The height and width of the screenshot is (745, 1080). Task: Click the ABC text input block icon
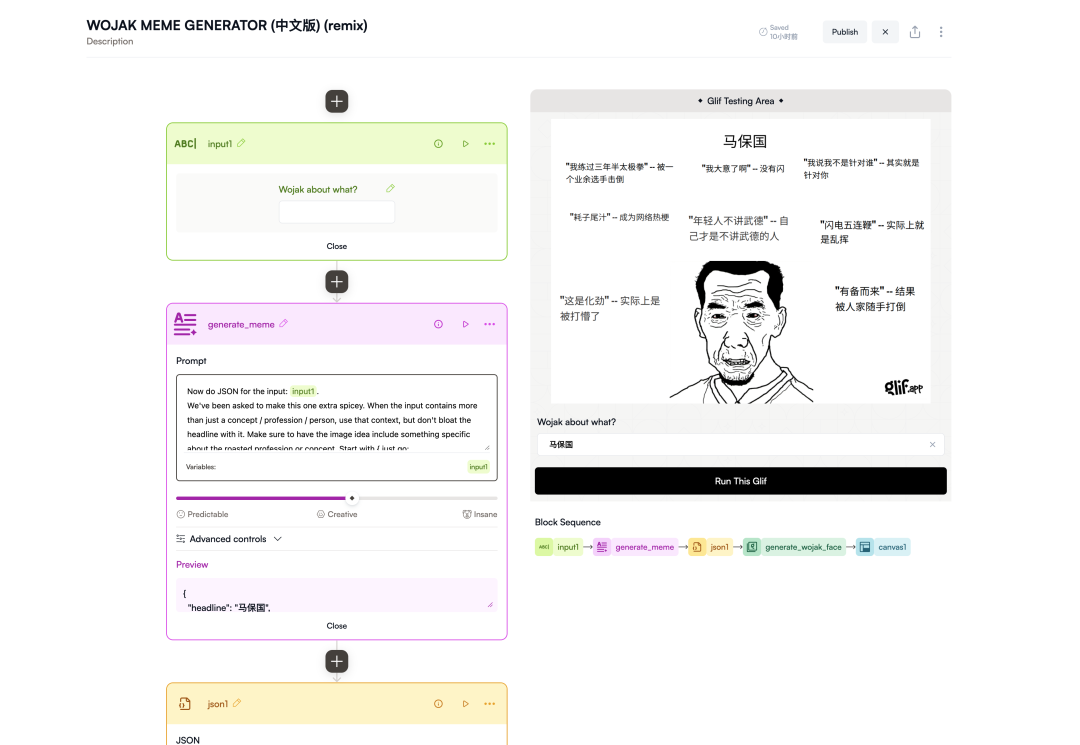(x=185, y=144)
